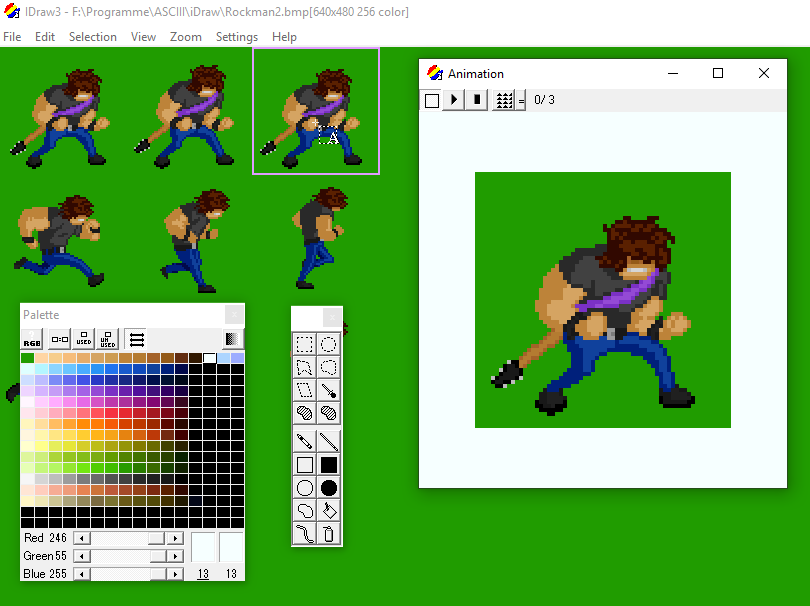Select the elliptical selection tool
Screen dimensions: 810x606
click(x=328, y=345)
